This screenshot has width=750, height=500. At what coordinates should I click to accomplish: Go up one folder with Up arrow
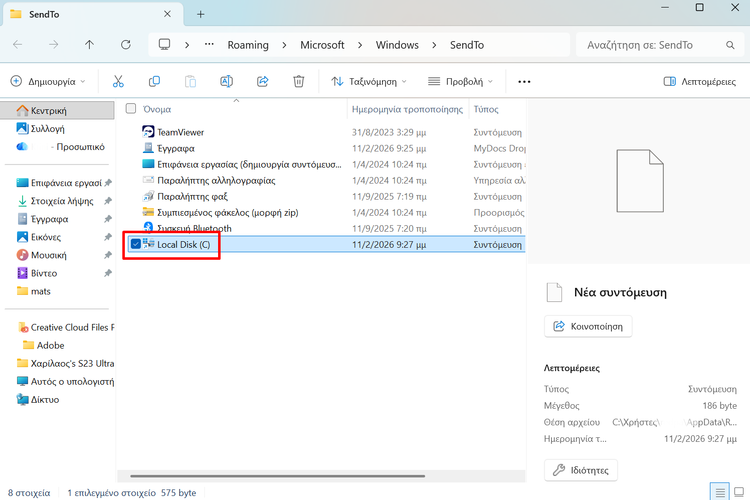pyautogui.click(x=89, y=45)
